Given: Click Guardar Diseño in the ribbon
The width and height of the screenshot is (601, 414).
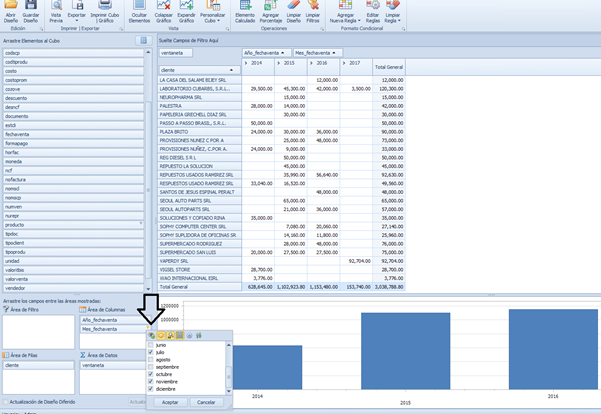Looking at the screenshot, I should [31, 10].
